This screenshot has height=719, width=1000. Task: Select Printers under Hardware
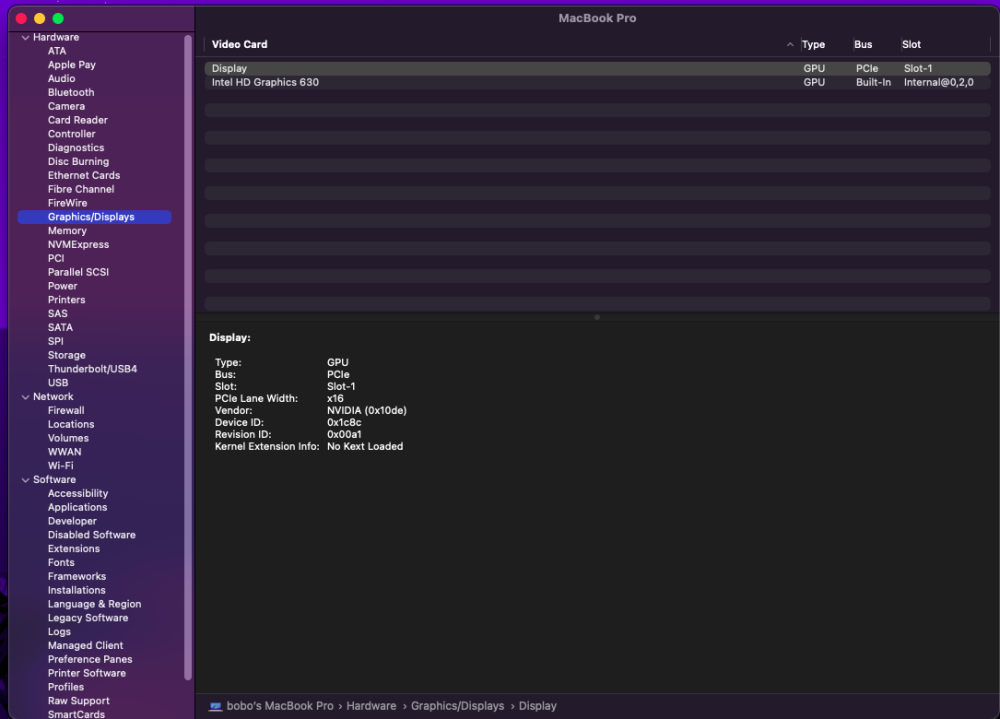66,300
